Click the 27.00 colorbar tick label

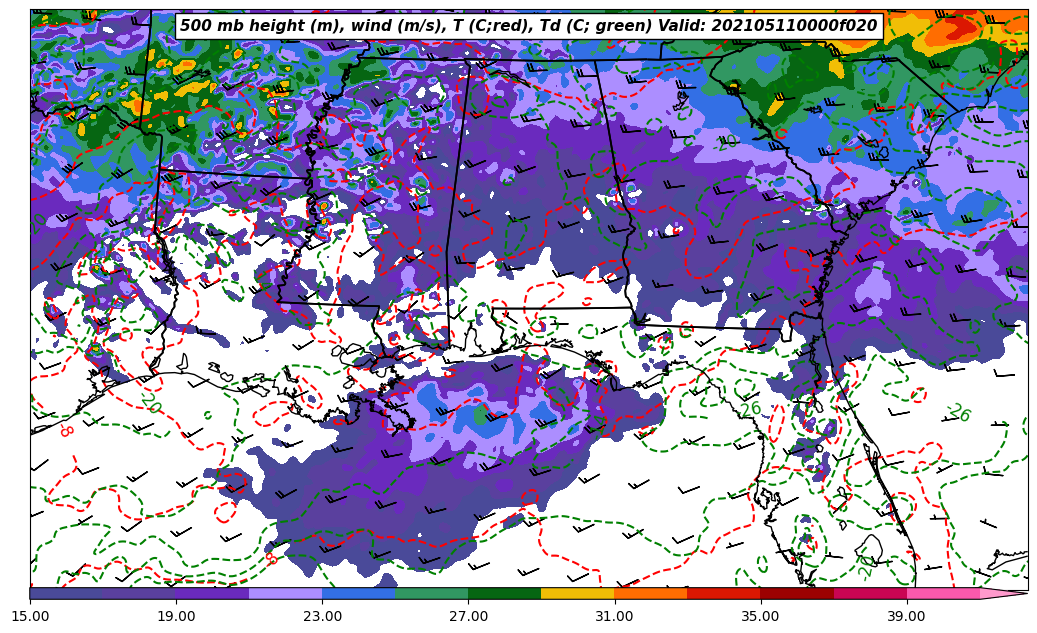point(468,616)
